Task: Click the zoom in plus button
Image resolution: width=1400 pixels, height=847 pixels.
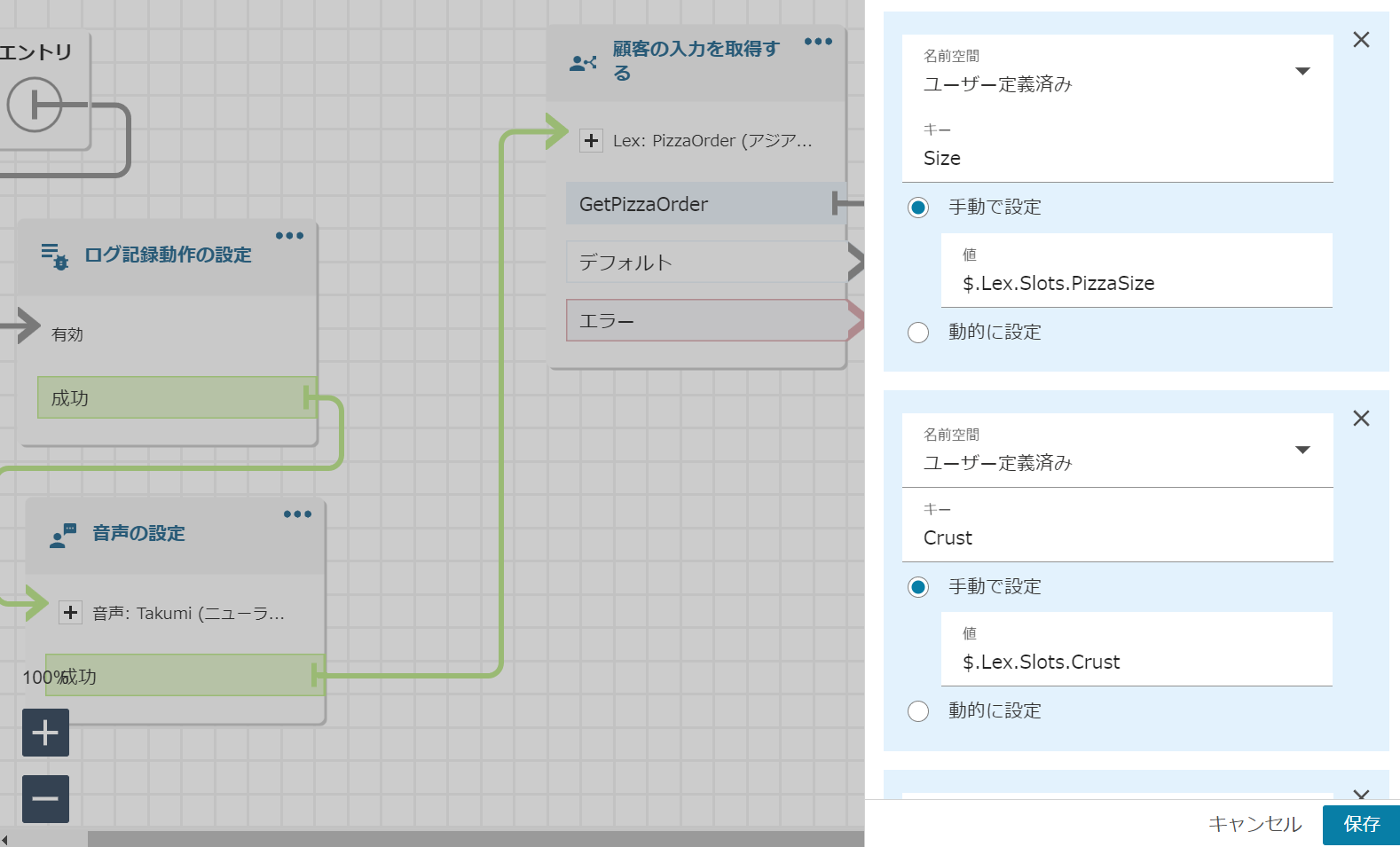Action: (x=45, y=733)
